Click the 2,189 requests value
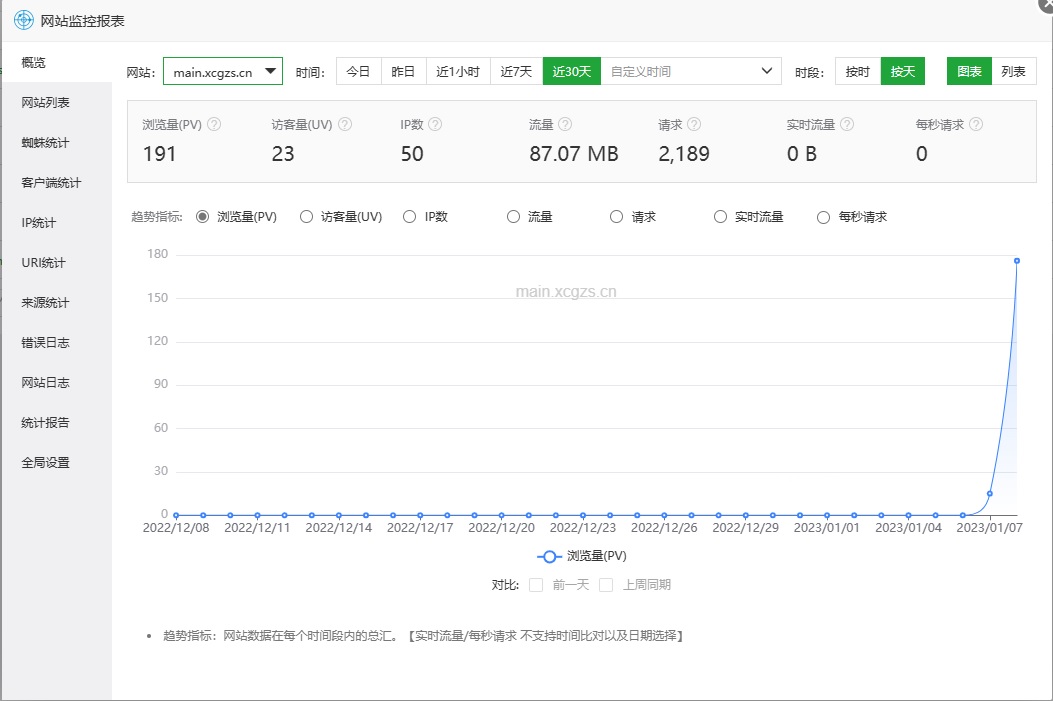The image size is (1053, 701). tap(684, 154)
